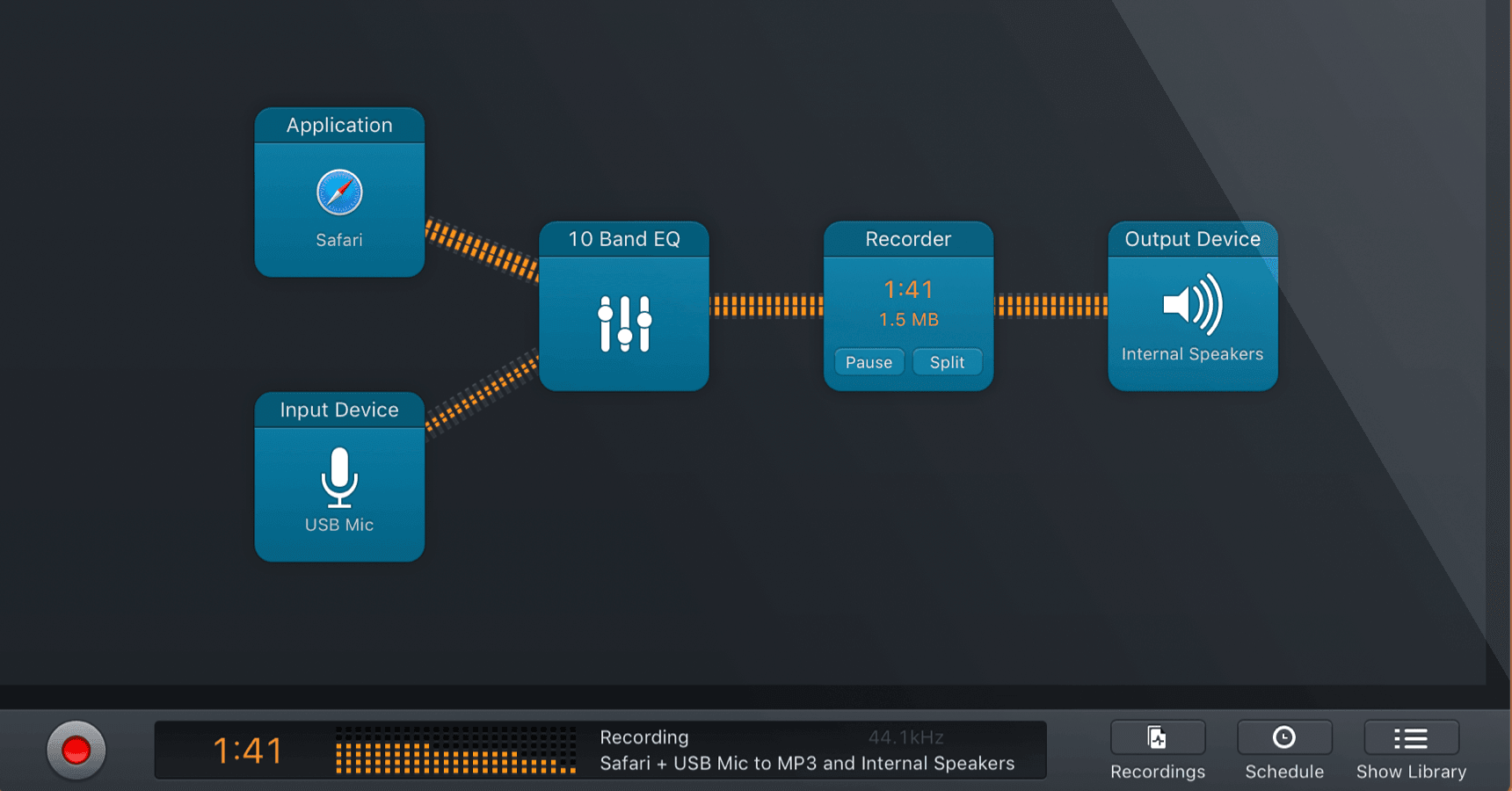
Task: Open the Recordings panel
Action: [x=1157, y=738]
